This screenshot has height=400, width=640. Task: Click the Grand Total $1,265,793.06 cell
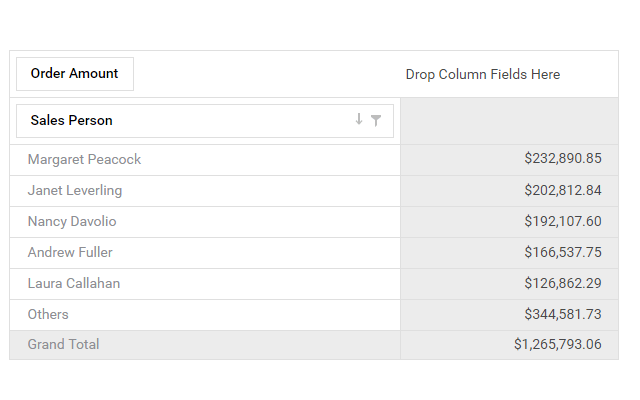coord(557,345)
